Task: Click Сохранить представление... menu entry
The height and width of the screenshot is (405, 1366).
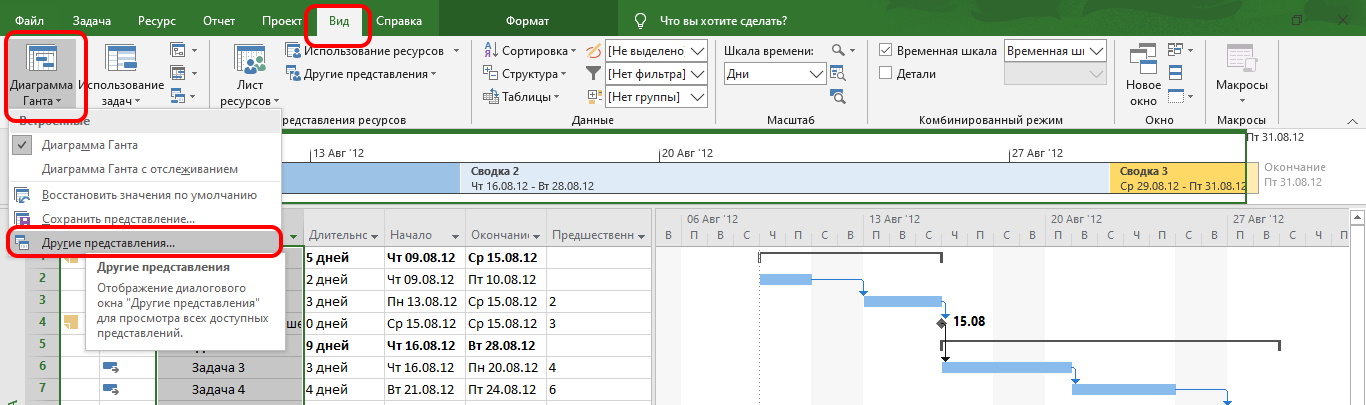Action: 118,218
